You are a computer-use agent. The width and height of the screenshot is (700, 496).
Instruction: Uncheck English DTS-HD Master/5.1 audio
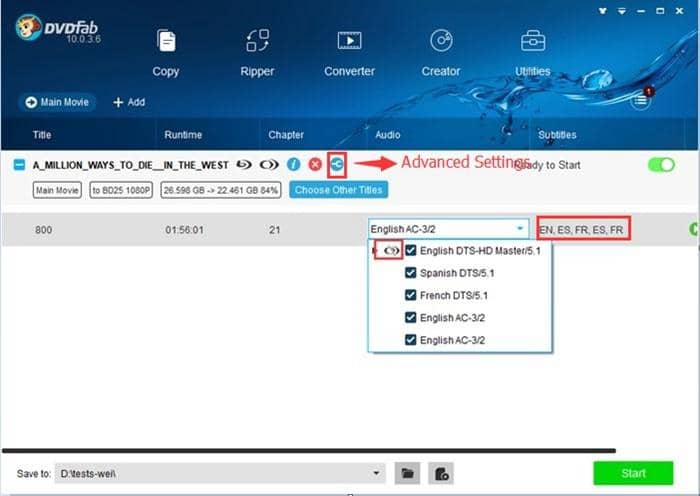[x=411, y=250]
